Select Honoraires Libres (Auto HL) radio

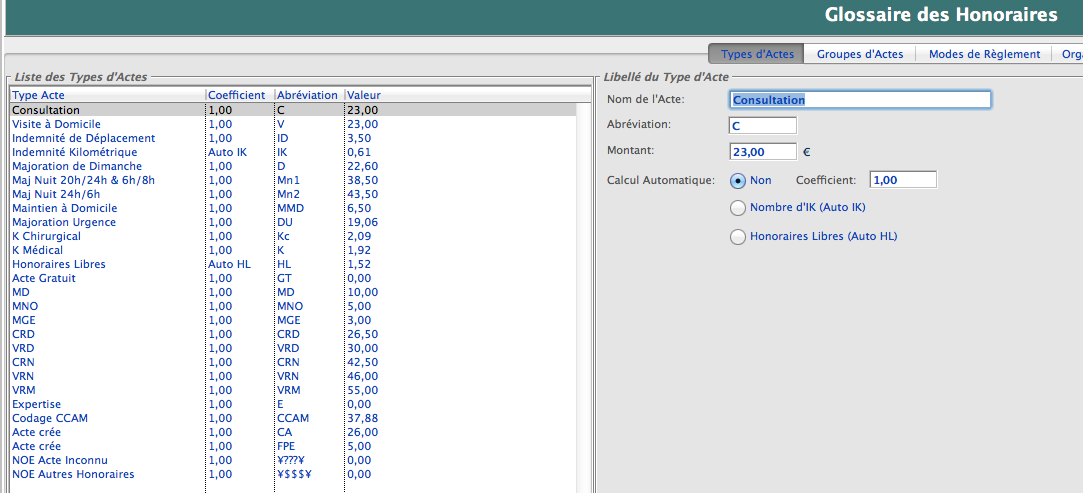pyautogui.click(x=738, y=236)
